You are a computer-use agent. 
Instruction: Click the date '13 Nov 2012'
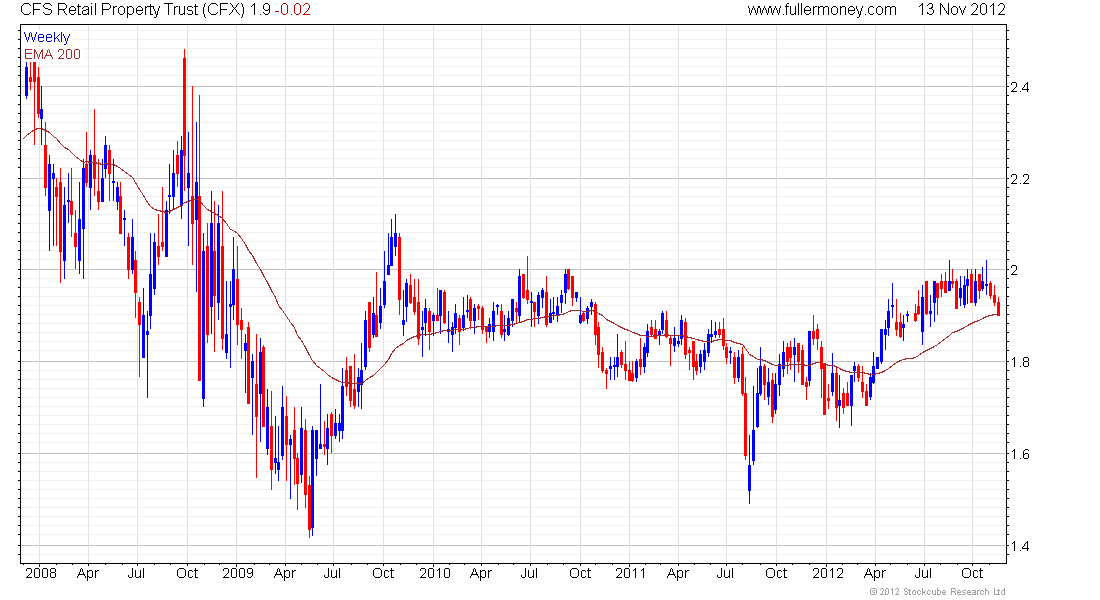(962, 10)
